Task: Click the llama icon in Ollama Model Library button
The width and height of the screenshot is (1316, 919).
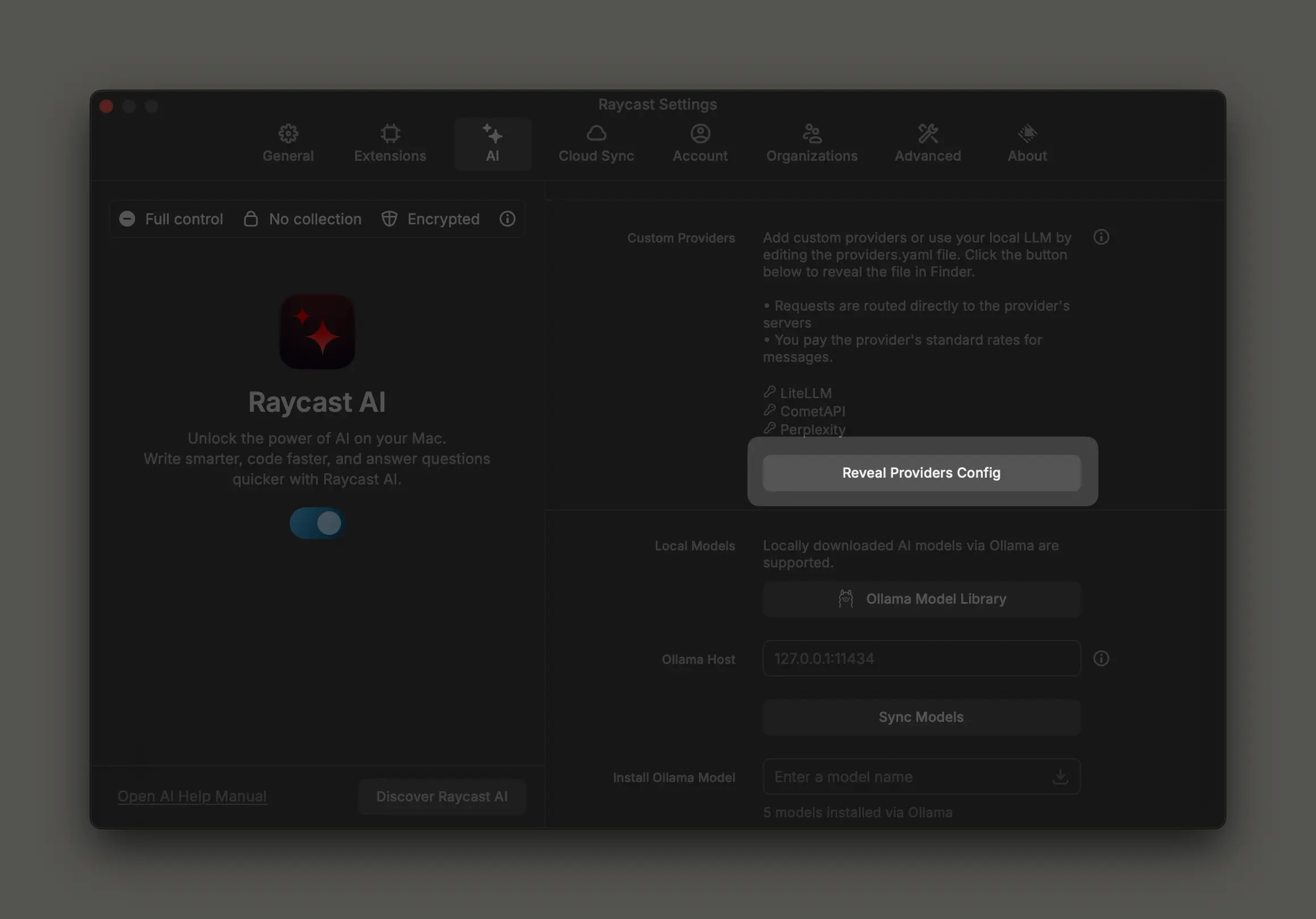Action: (x=846, y=599)
